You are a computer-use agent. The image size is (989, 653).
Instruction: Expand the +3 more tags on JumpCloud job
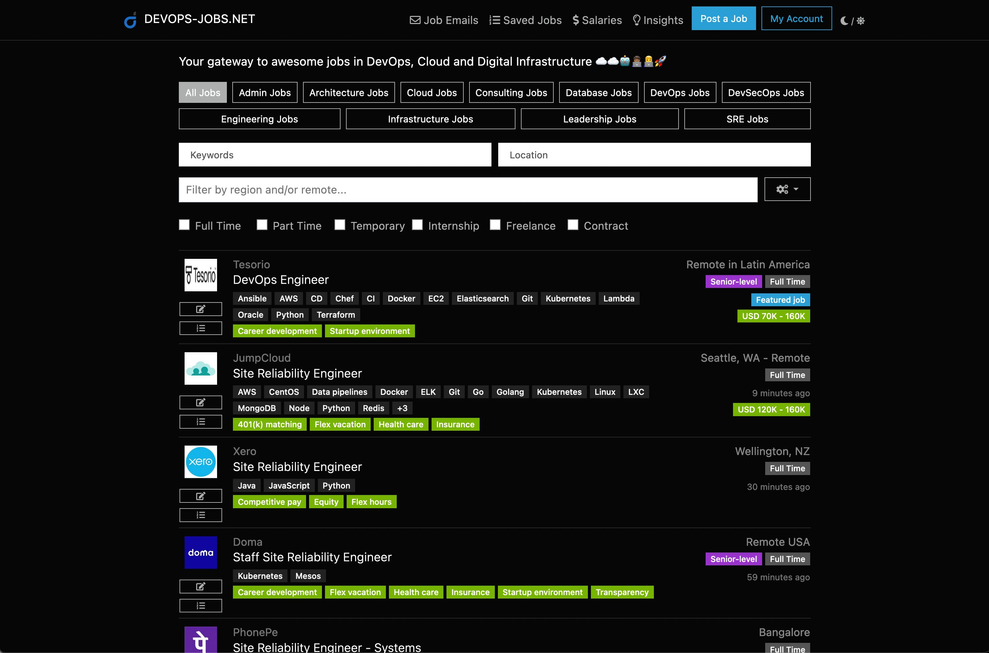(x=402, y=408)
